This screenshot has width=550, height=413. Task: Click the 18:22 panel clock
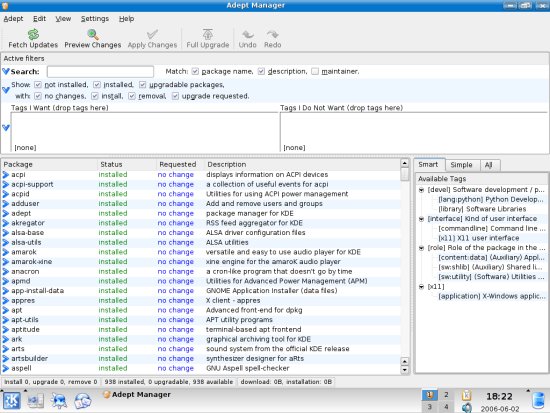point(499,397)
